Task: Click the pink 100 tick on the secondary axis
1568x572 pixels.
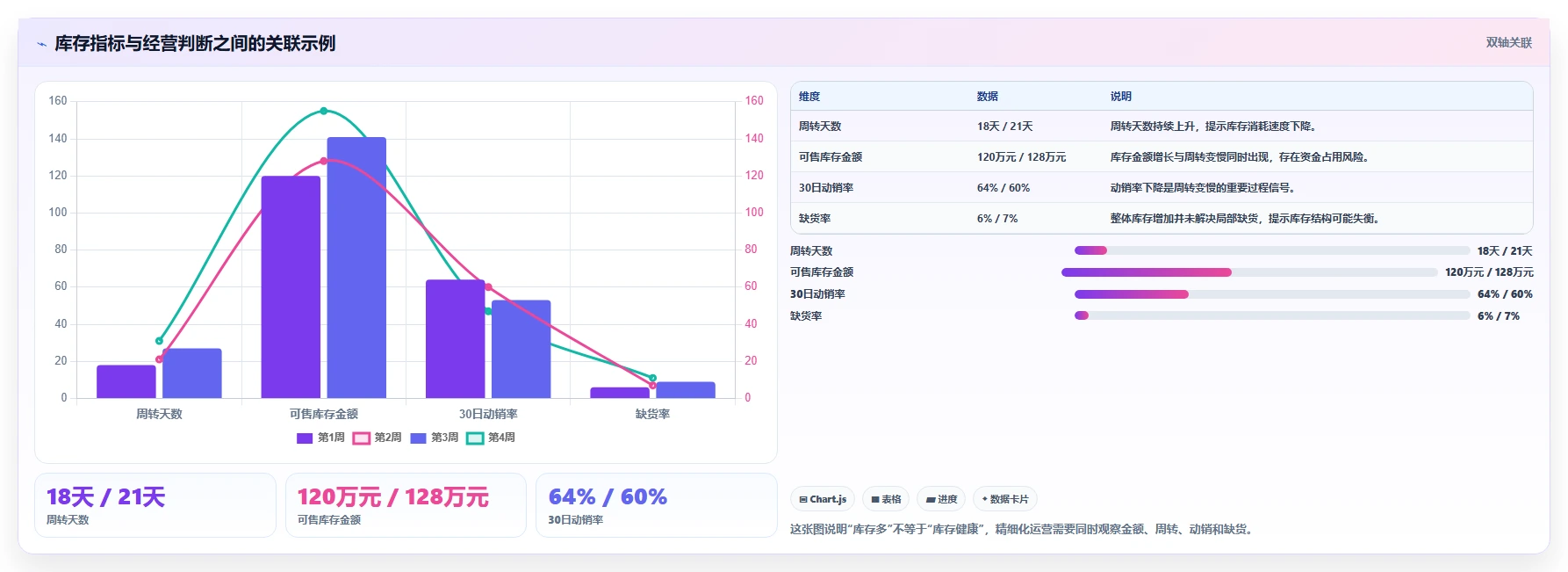Action: coord(754,212)
